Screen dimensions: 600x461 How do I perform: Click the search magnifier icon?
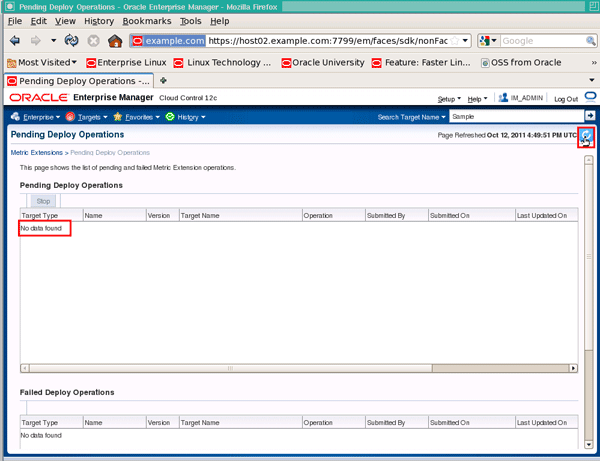pyautogui.click(x=591, y=41)
